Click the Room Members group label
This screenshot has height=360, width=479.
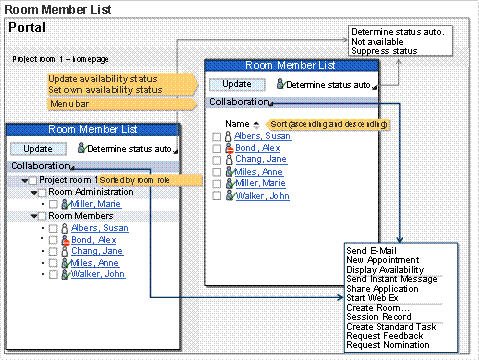click(81, 216)
